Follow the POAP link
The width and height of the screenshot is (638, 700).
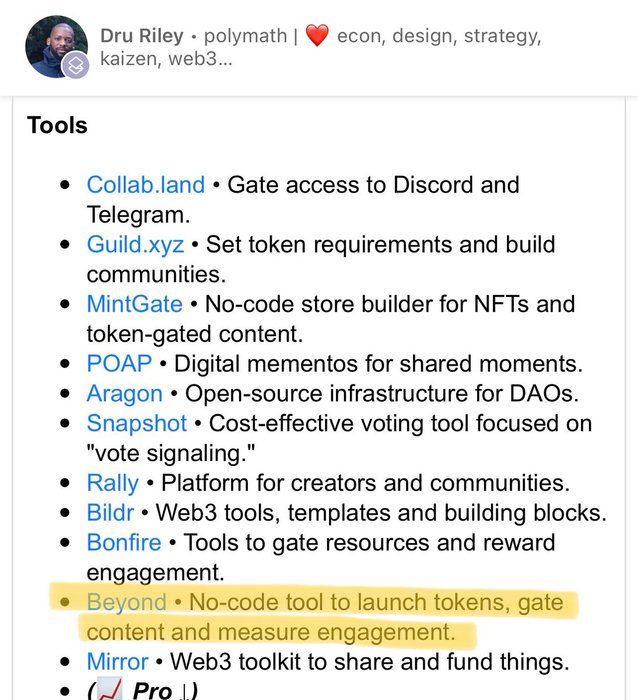click(119, 363)
